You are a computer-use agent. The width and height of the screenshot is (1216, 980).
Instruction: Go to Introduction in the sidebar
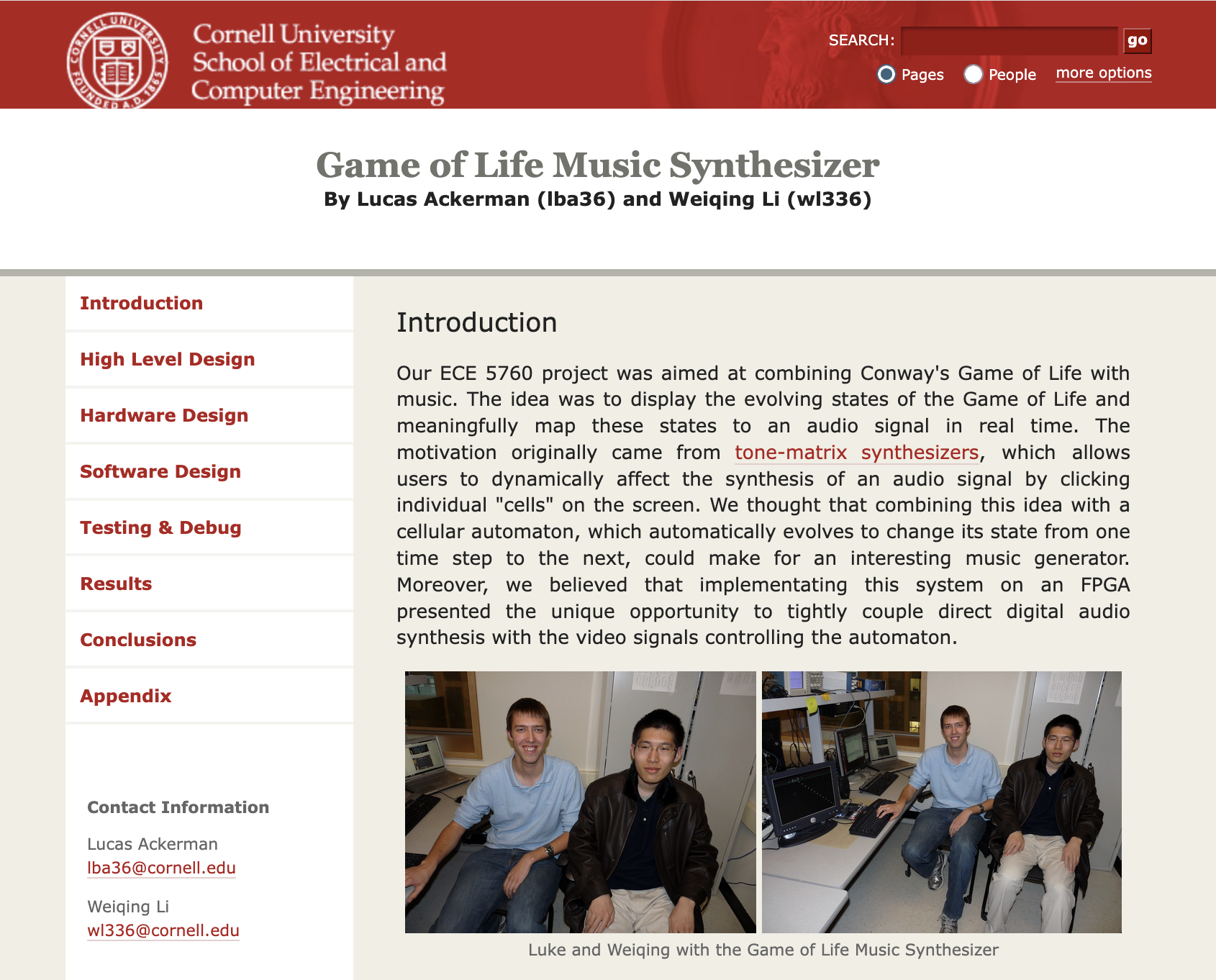142,303
